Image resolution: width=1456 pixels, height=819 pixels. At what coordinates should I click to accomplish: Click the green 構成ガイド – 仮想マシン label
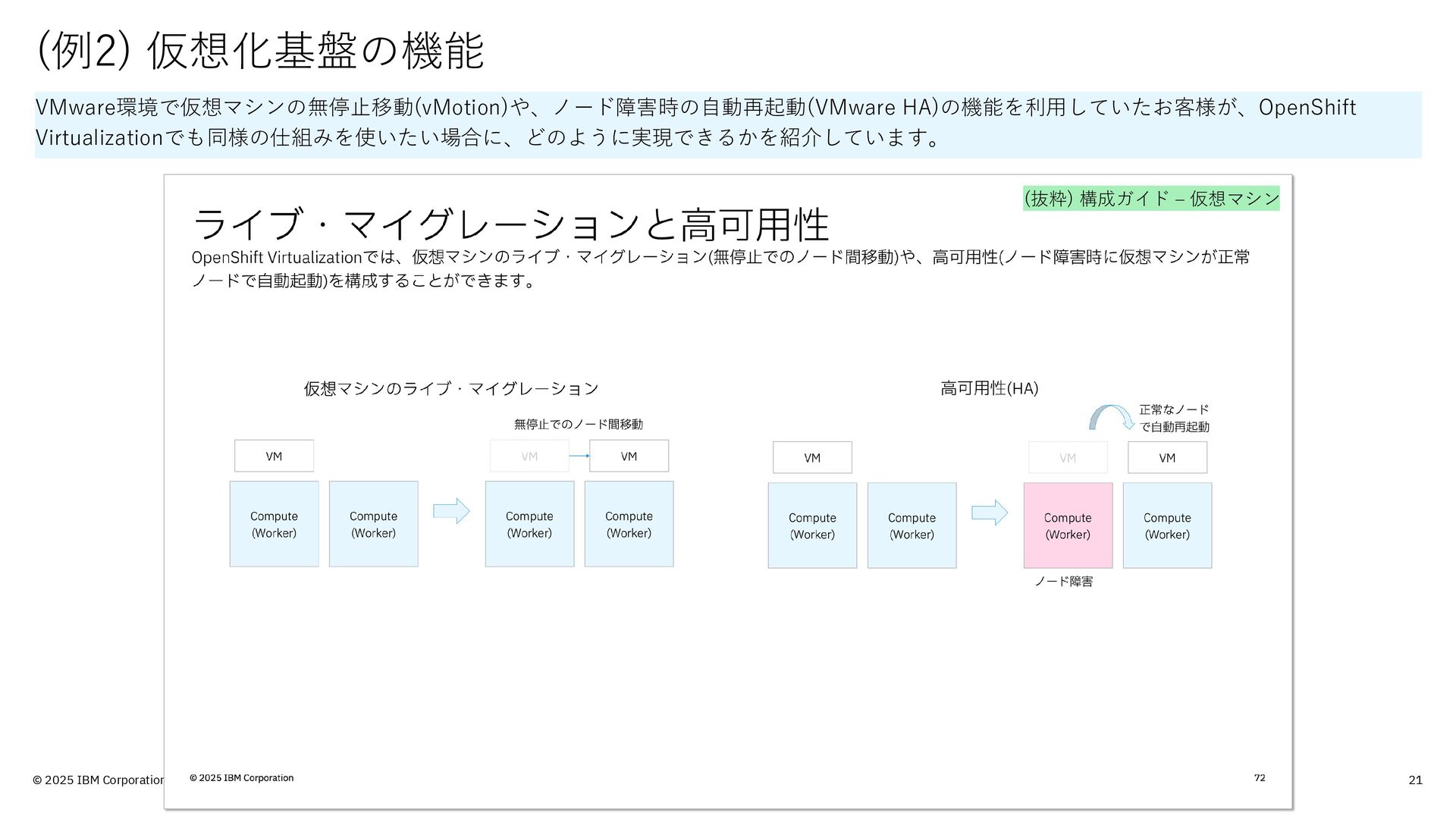point(1151,199)
